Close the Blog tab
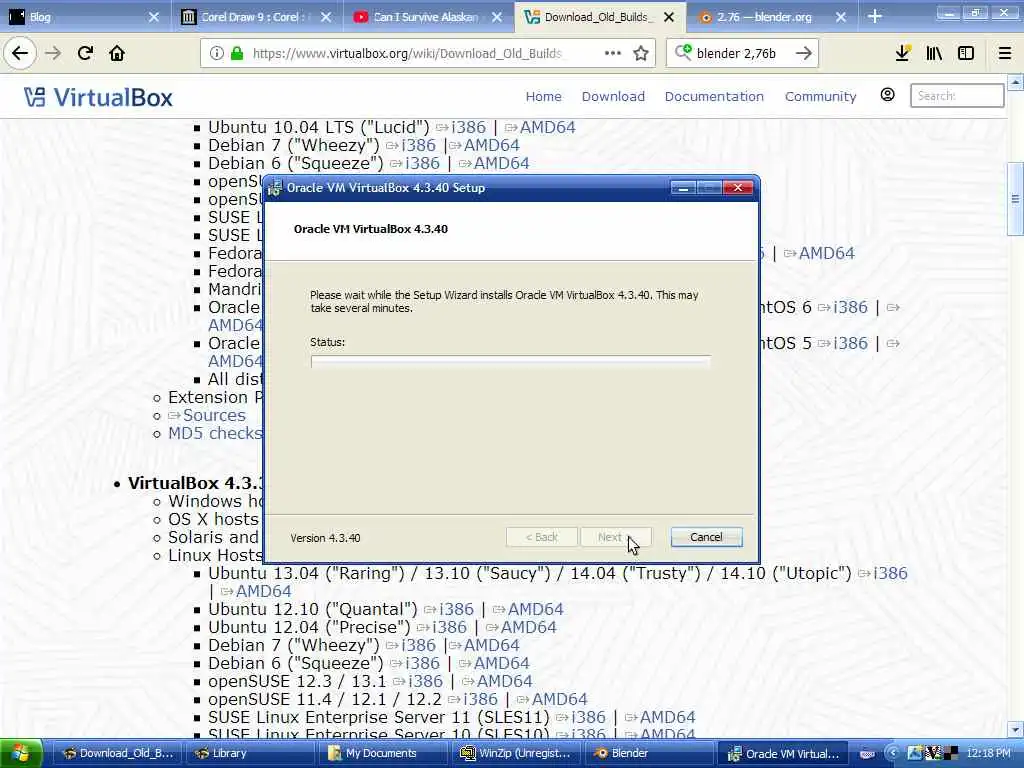Viewport: 1024px width, 768px height. tap(153, 18)
